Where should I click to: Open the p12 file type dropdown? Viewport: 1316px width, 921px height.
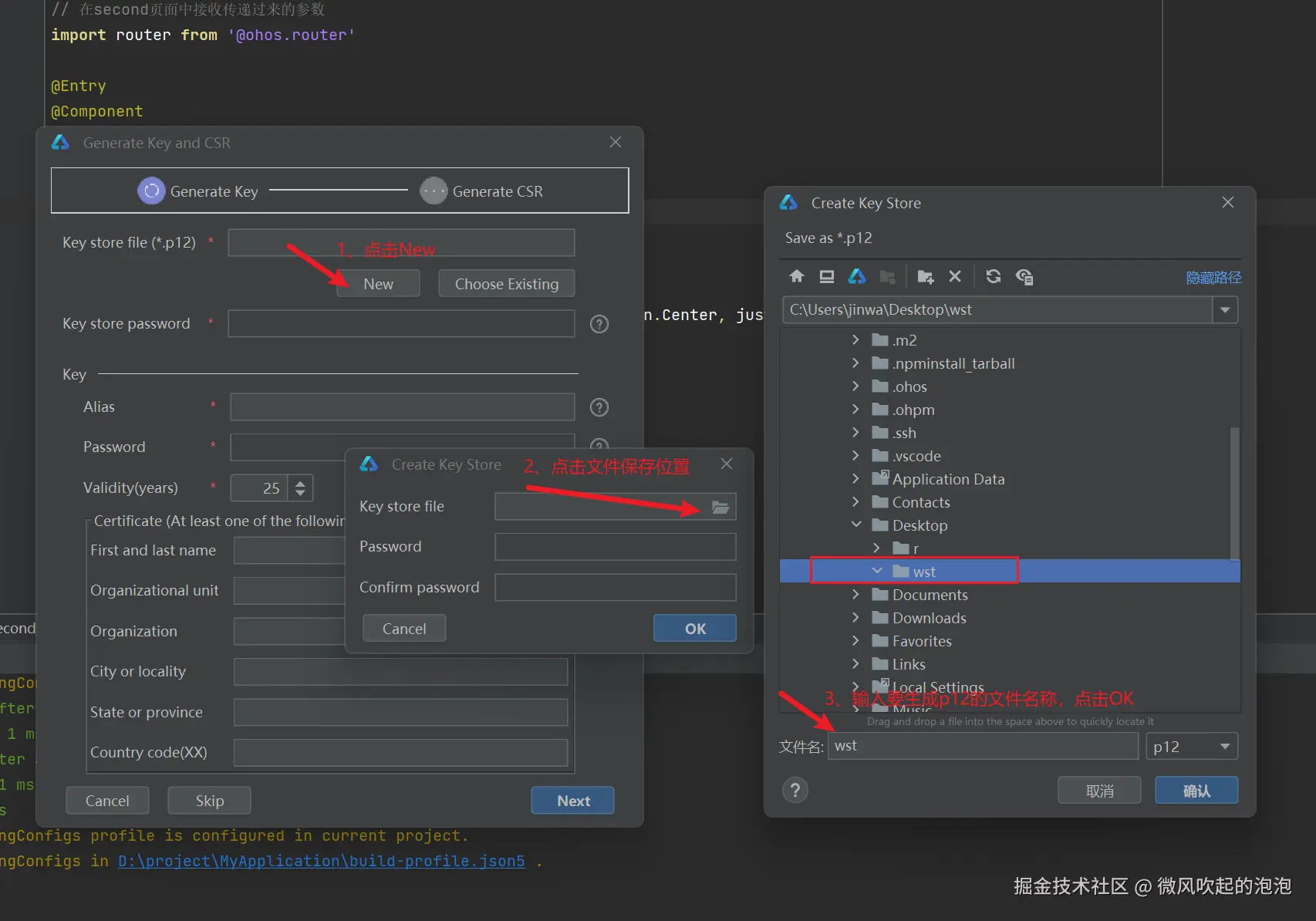[1225, 747]
